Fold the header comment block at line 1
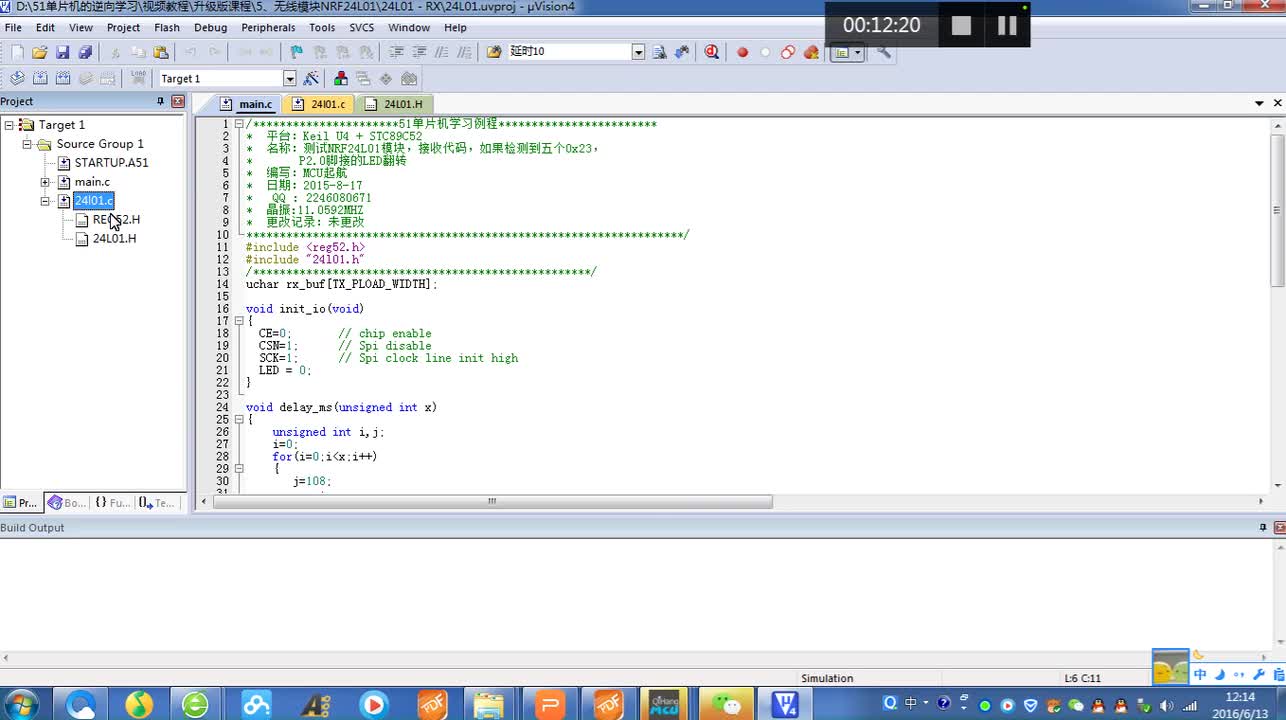 tap(239, 124)
